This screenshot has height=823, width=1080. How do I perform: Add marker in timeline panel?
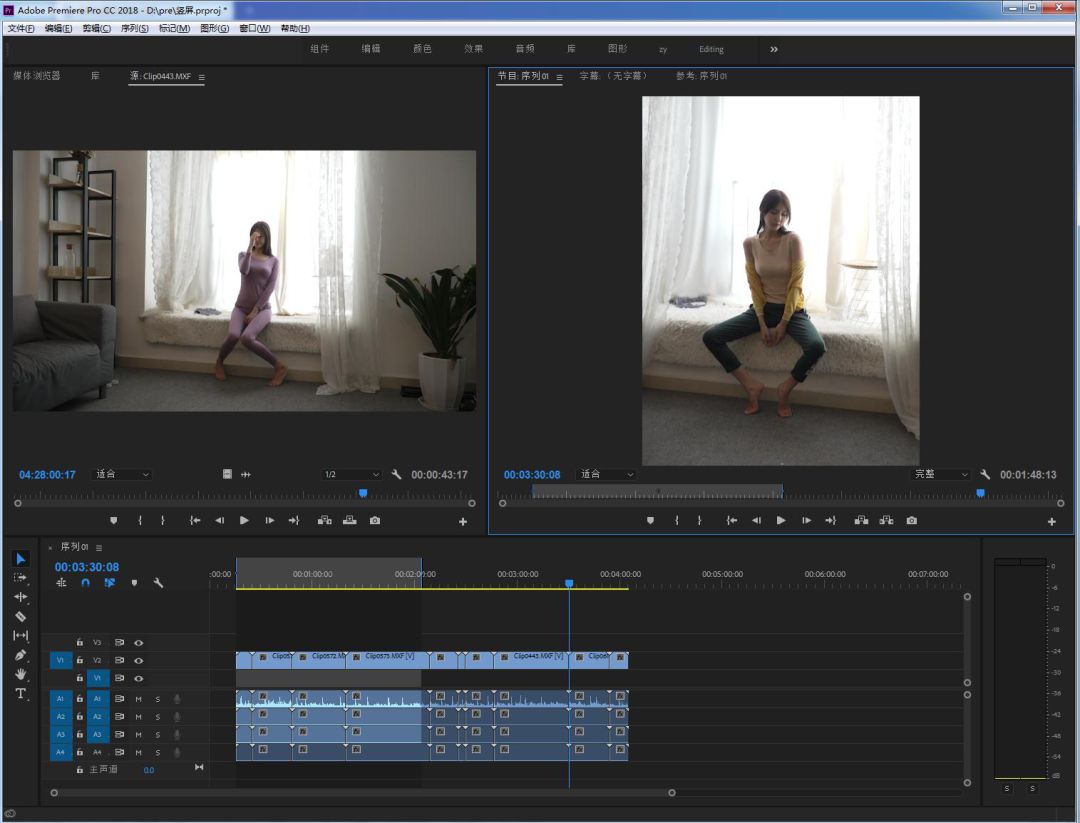tap(134, 583)
